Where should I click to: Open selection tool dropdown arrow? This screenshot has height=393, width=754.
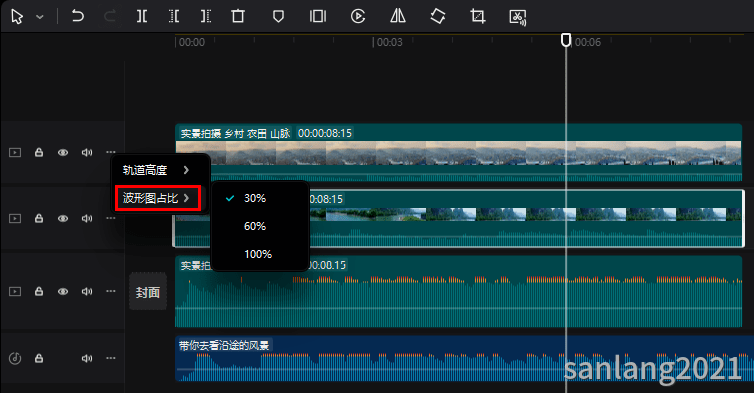(40, 17)
